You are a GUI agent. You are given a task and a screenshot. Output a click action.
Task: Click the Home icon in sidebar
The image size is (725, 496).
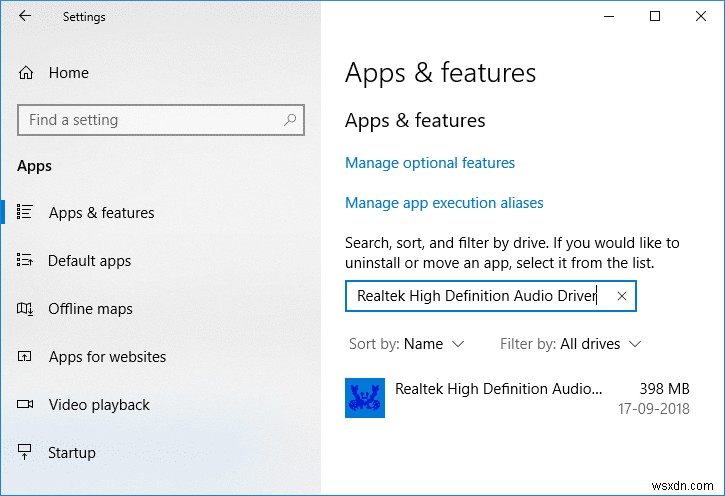26,72
